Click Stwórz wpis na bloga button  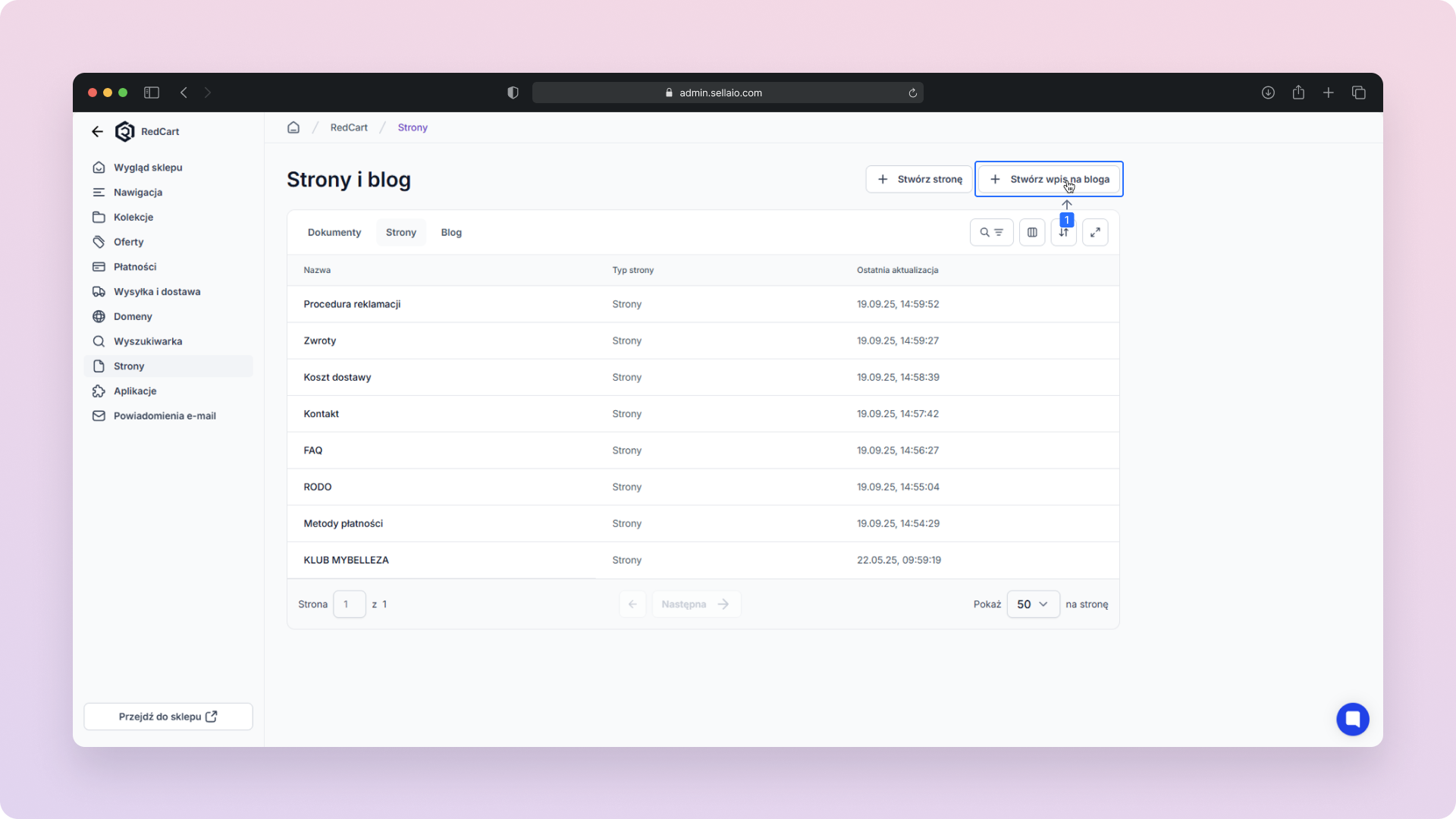(x=1049, y=179)
